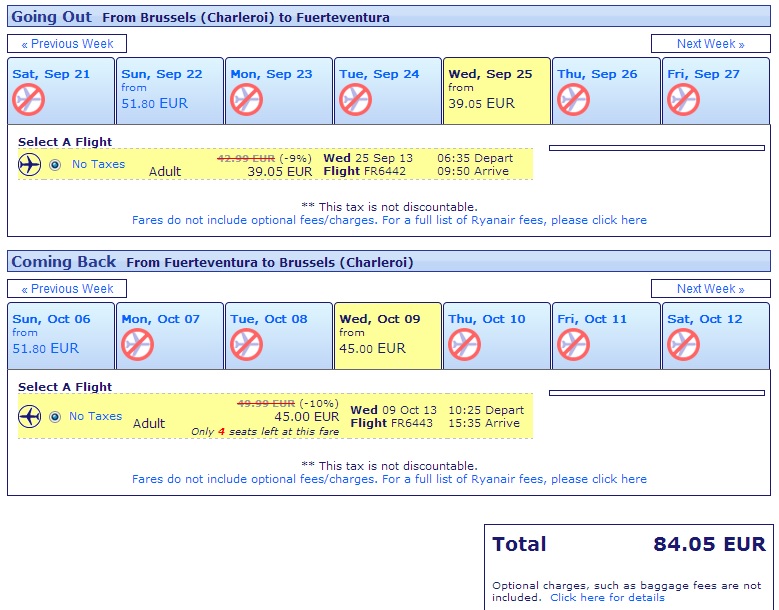779x610 pixels.
Task: Go to Next Week for outbound flights
Action: 710,44
